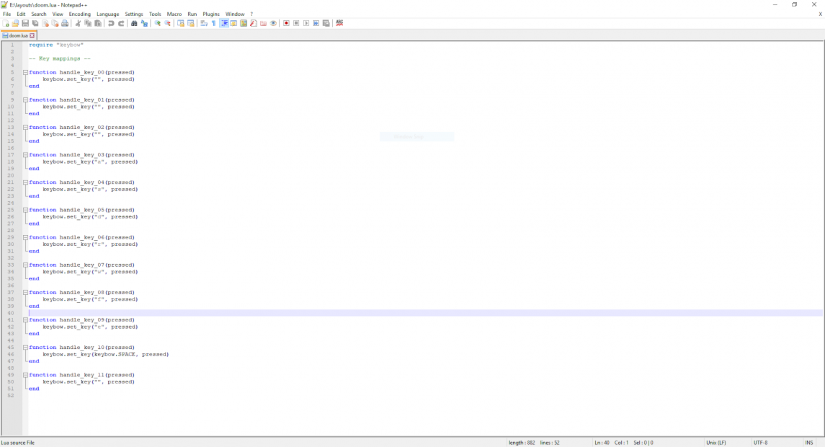
Task: Click the Cut scissors icon
Action: [x=77, y=23]
